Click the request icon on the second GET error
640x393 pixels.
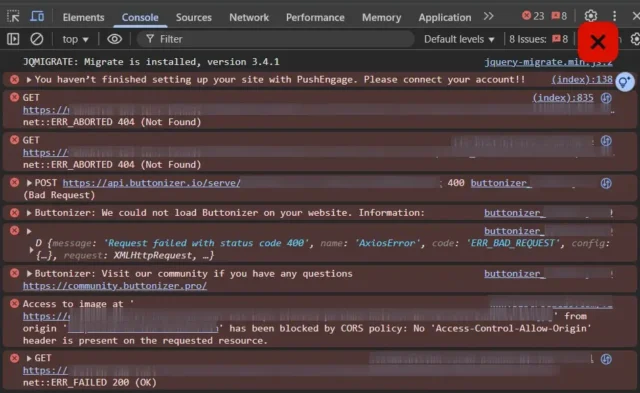point(606,141)
